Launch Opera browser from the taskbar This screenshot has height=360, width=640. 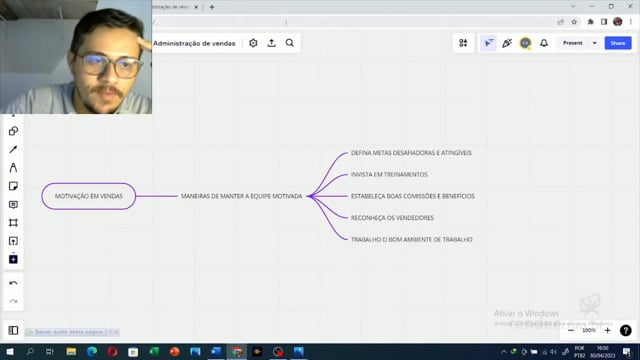click(113, 351)
